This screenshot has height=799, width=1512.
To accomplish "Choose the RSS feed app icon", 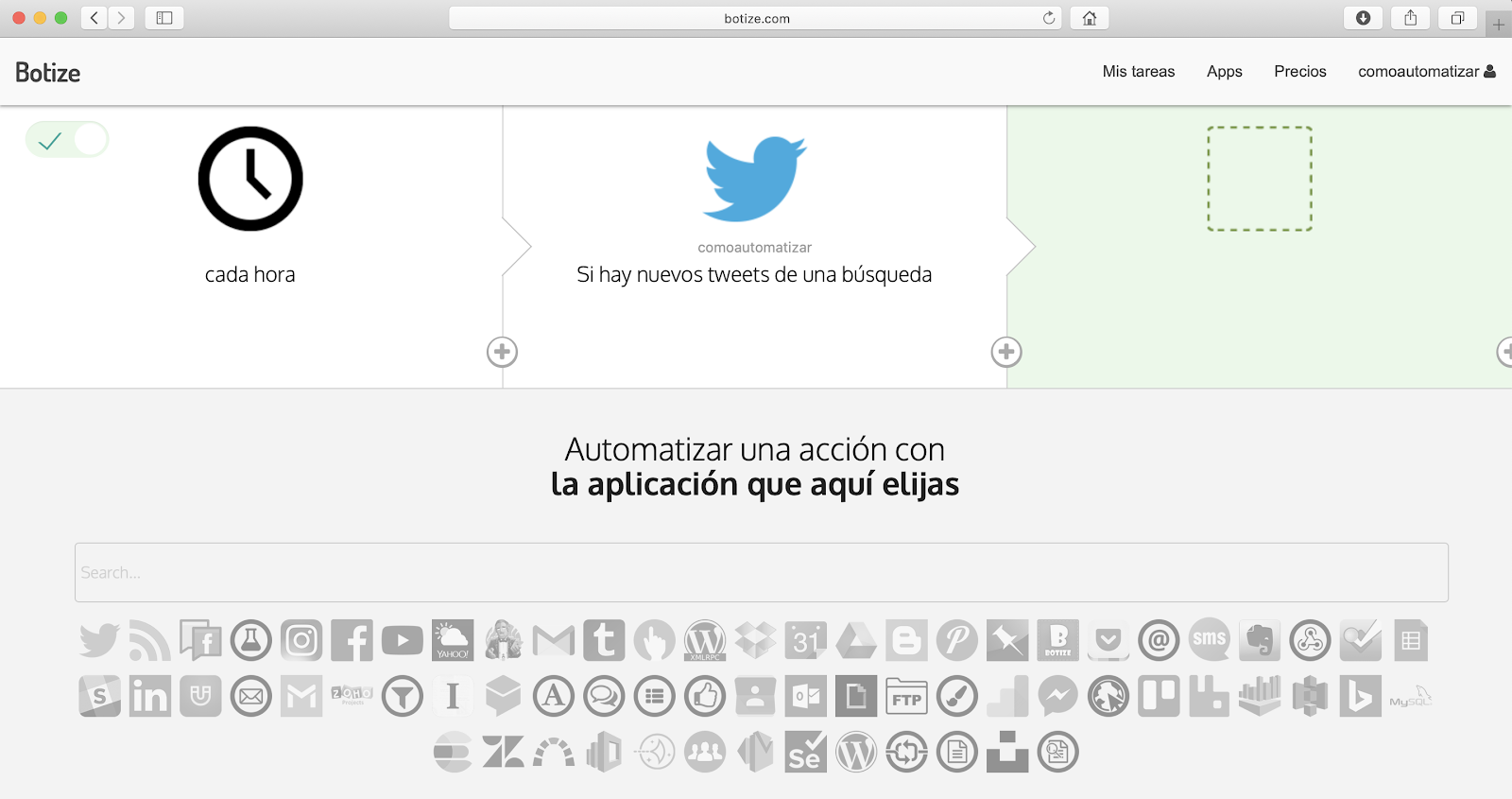I will click(150, 640).
